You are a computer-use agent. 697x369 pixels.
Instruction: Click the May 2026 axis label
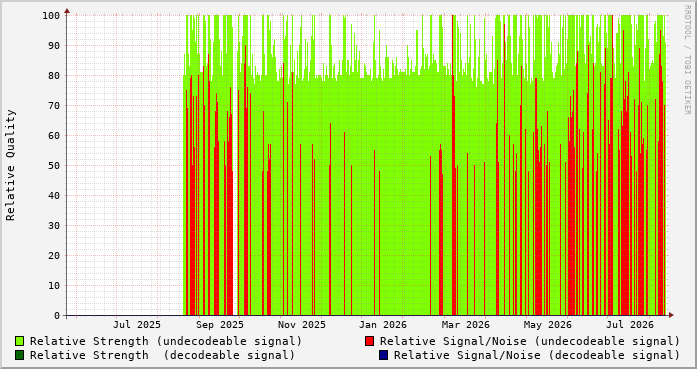548,325
